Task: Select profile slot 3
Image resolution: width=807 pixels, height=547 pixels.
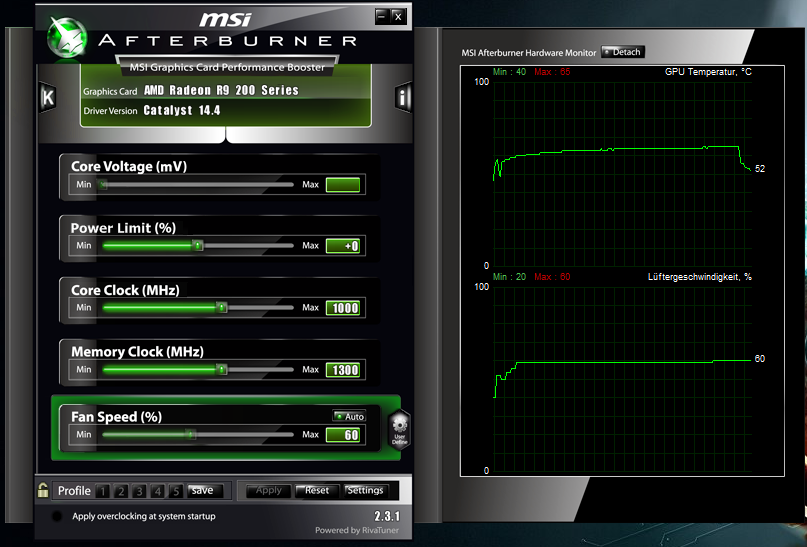Action: coord(139,491)
